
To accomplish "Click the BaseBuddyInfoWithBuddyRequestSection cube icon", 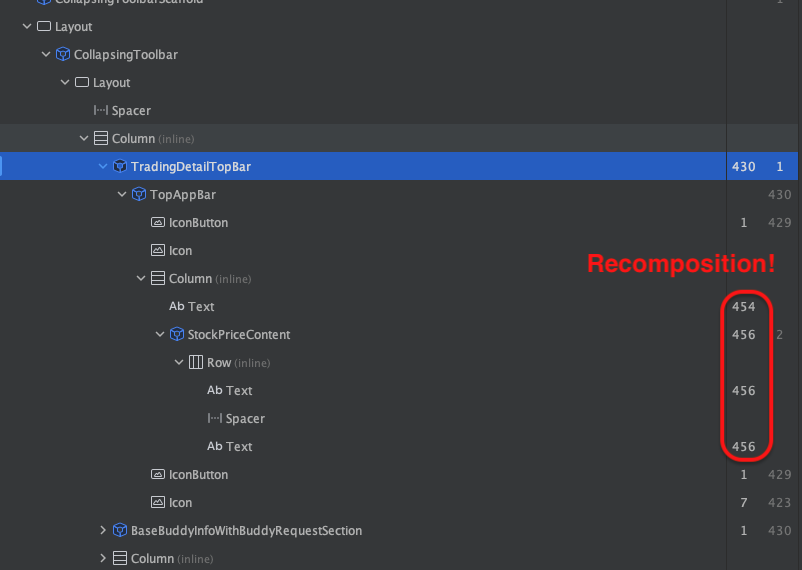I will click(120, 530).
